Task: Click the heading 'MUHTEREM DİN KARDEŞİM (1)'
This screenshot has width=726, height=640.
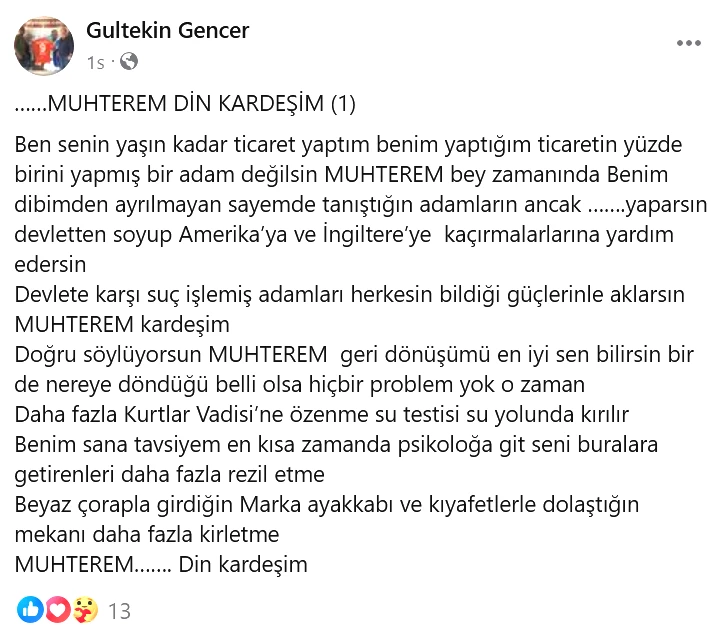Action: pyautogui.click(x=185, y=104)
